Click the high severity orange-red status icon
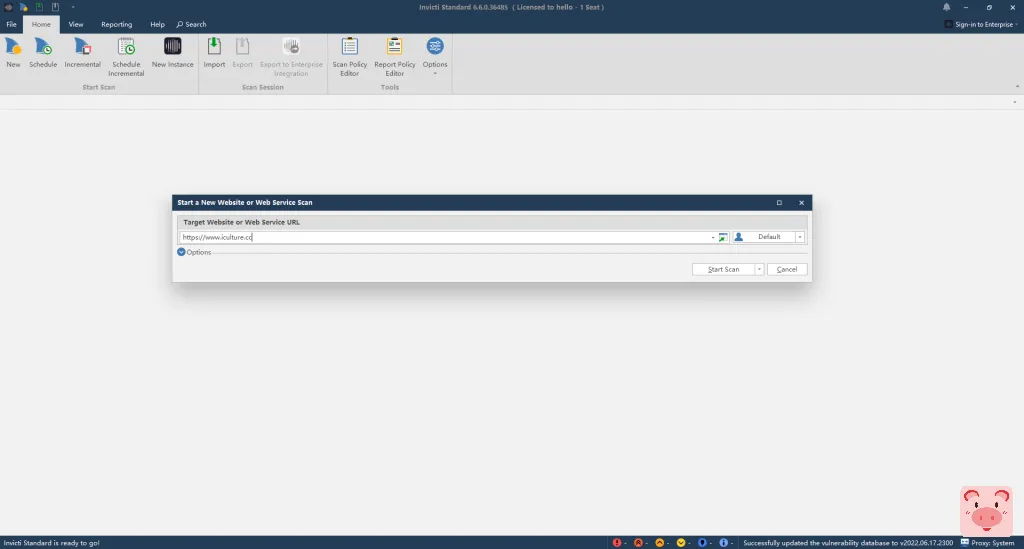This screenshot has width=1024, height=549. point(638,542)
